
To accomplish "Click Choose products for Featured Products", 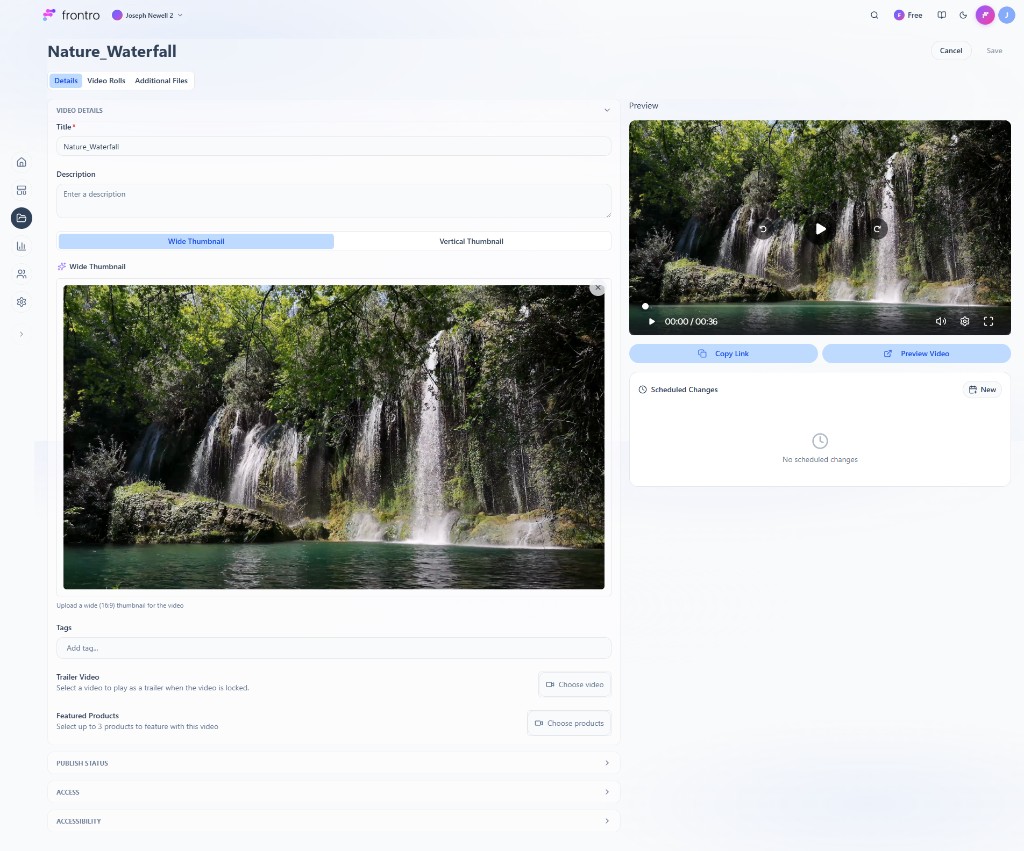I will click(x=569, y=722).
